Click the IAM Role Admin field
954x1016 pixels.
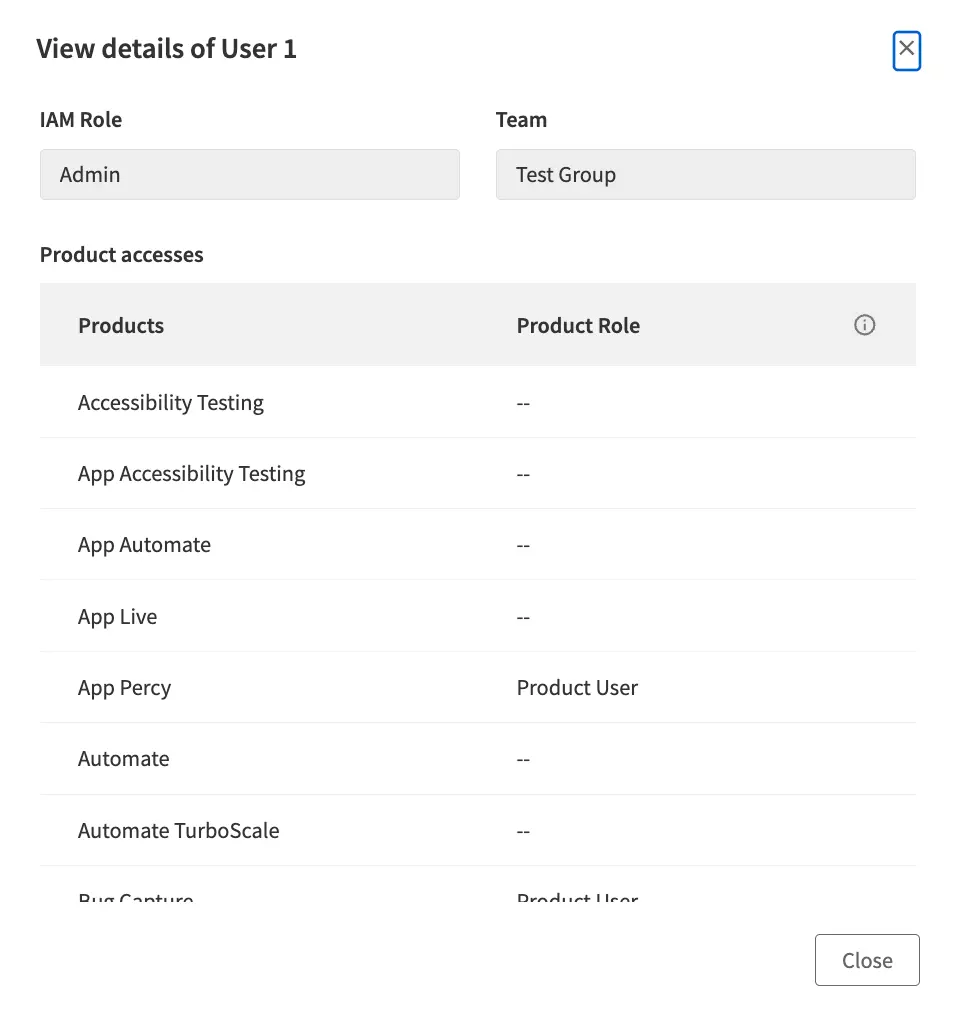coord(249,175)
